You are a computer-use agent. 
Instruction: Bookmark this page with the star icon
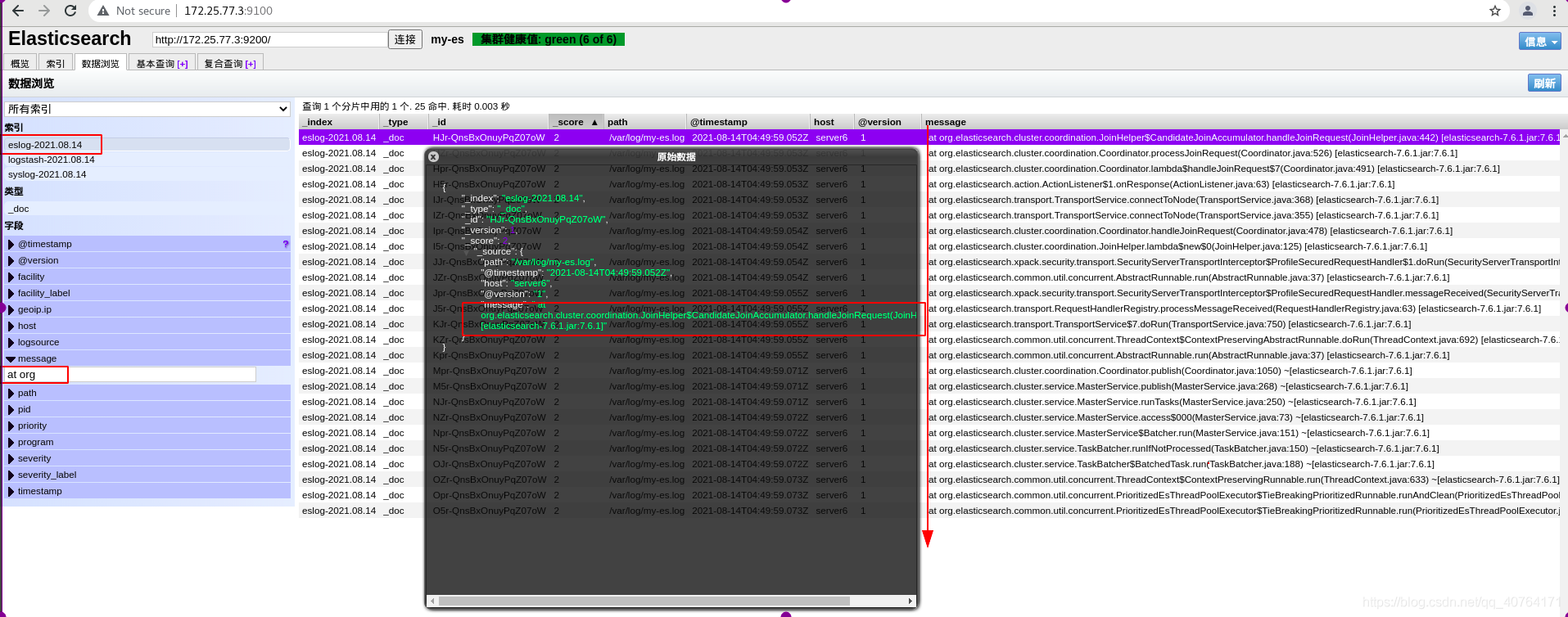tap(1495, 11)
